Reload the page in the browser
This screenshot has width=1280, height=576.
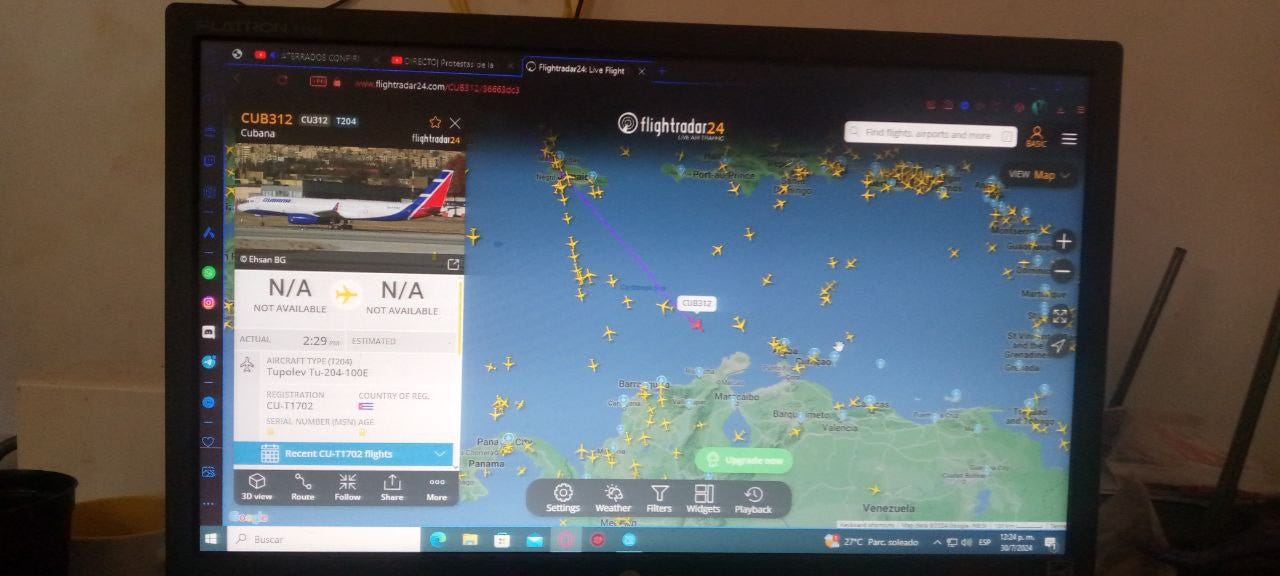pos(282,79)
